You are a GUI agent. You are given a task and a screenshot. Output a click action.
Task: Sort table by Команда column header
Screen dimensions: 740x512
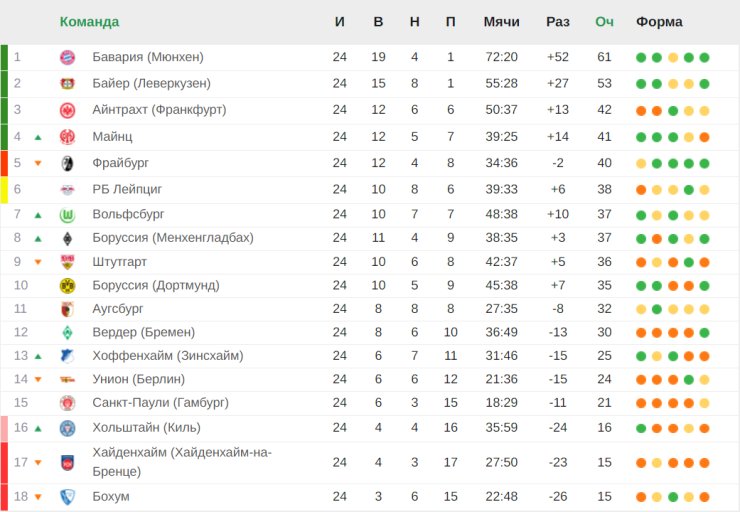click(89, 22)
